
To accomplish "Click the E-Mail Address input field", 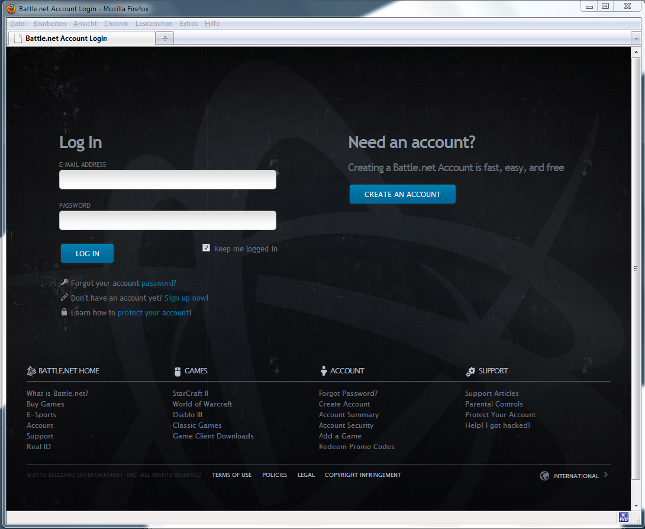I will point(167,180).
